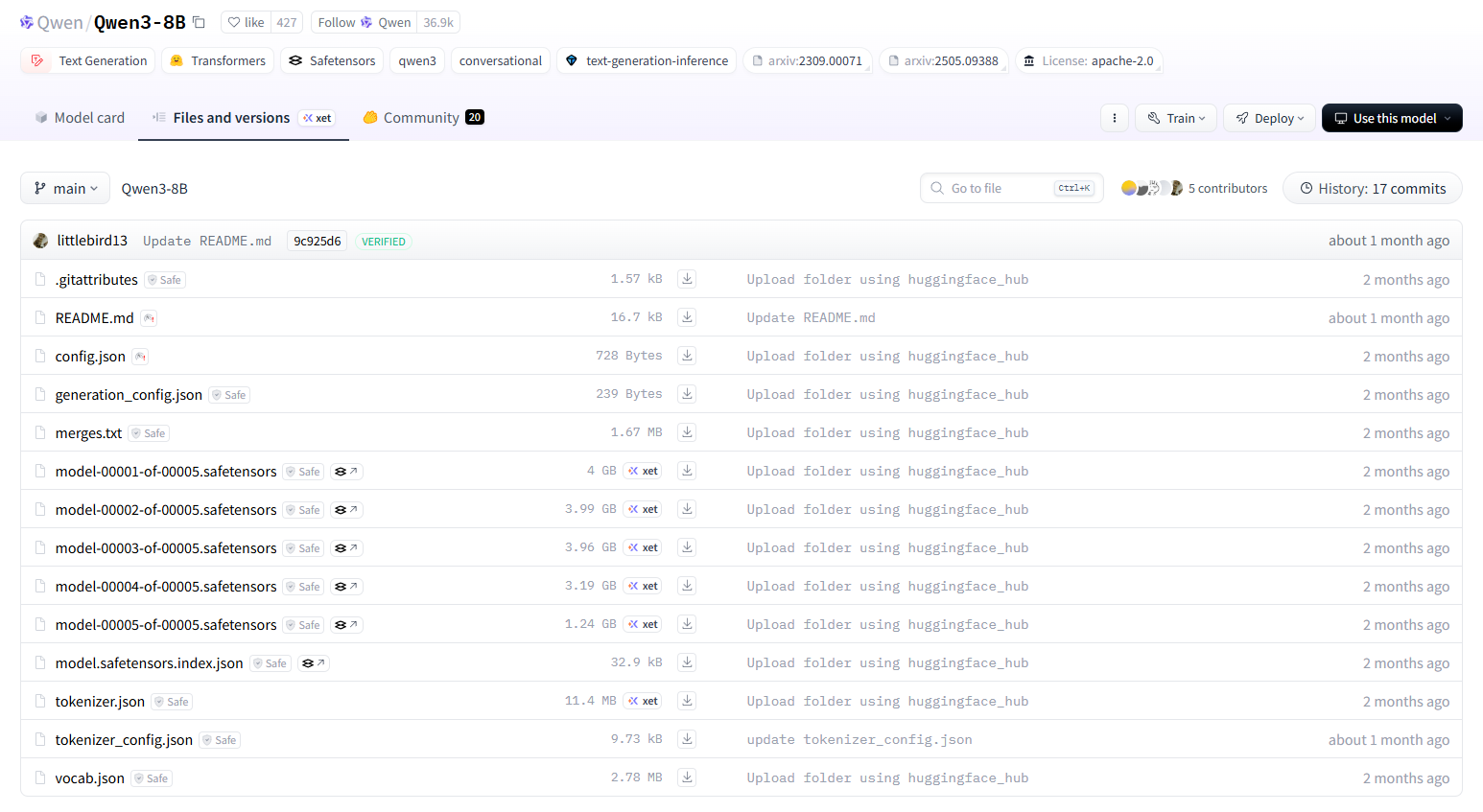Open the text-generation-inference tag
This screenshot has height=812, width=1483.
pyautogui.click(x=647, y=60)
